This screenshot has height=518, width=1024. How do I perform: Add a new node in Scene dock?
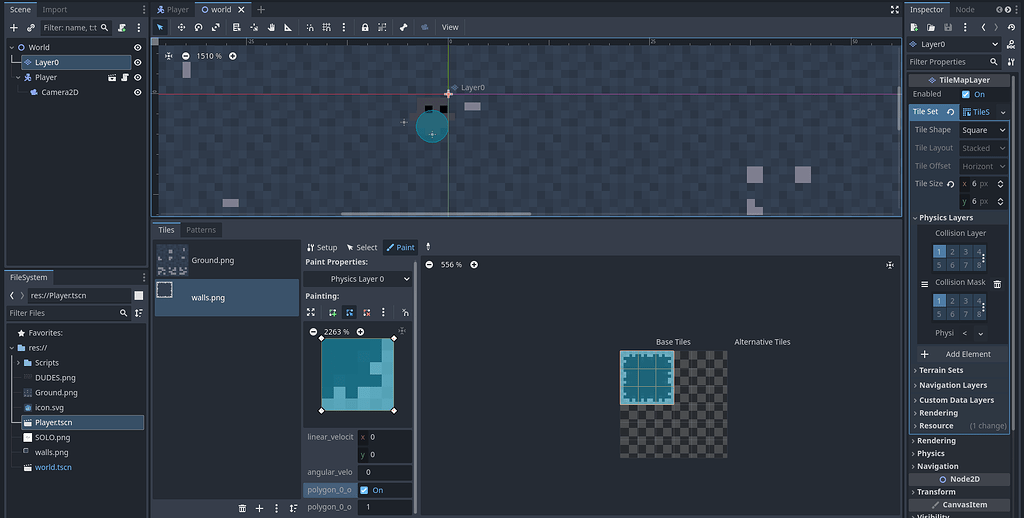[x=14, y=28]
